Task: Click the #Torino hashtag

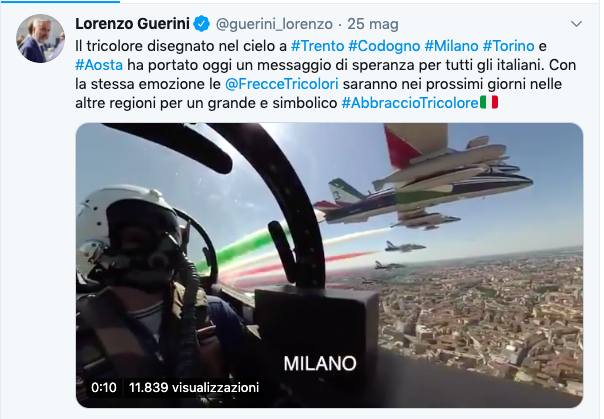Action: click(x=508, y=46)
